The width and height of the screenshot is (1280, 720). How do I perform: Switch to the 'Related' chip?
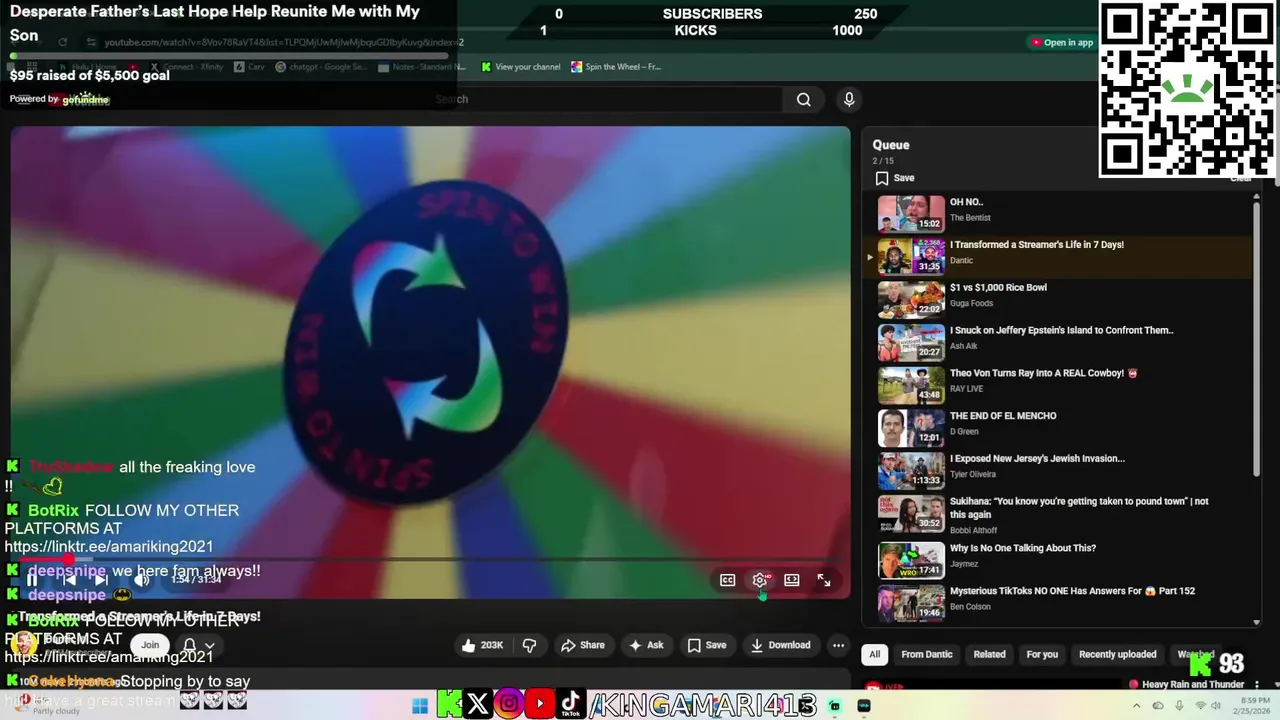[989, 654]
